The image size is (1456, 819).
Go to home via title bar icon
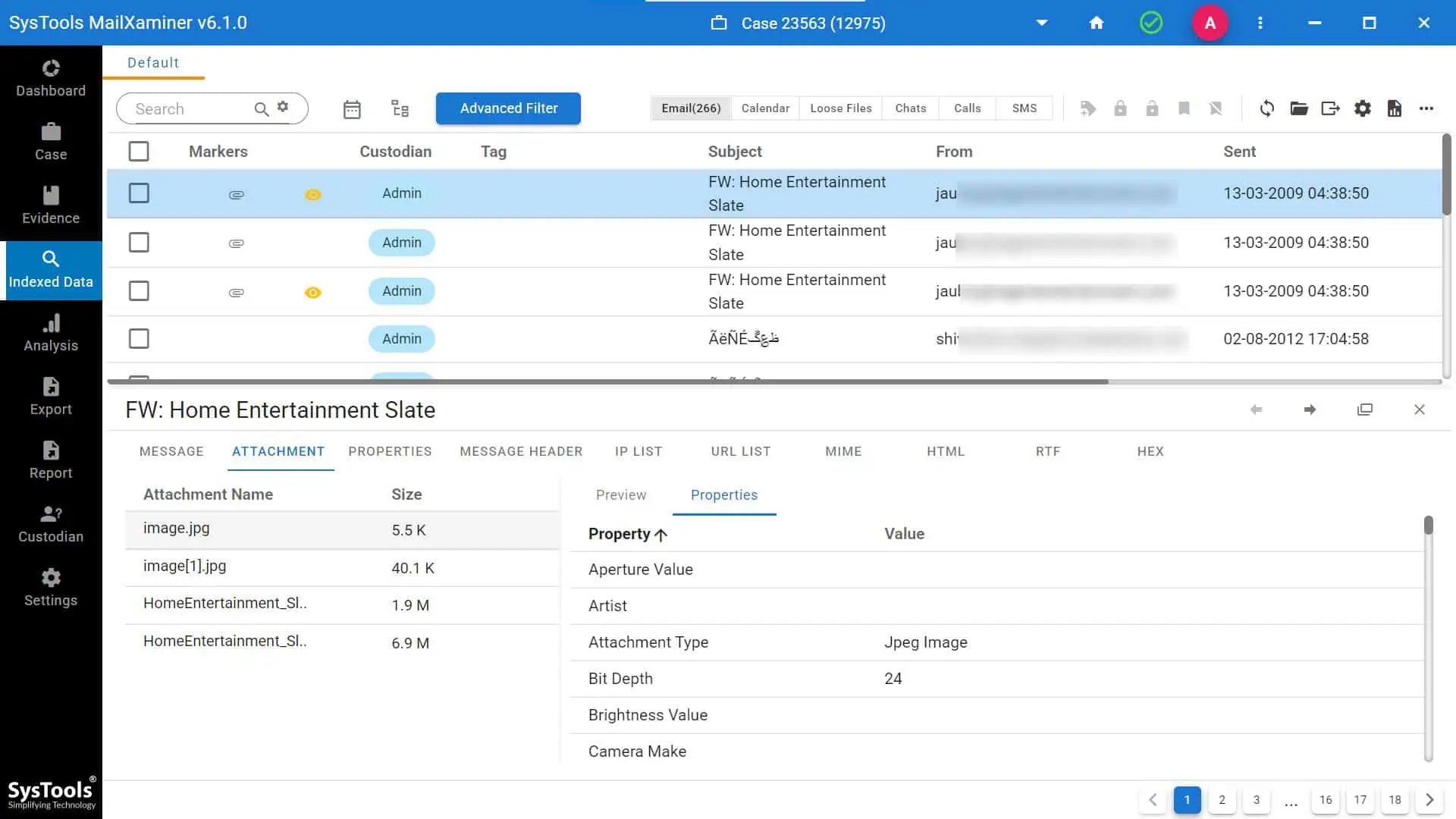coord(1097,23)
